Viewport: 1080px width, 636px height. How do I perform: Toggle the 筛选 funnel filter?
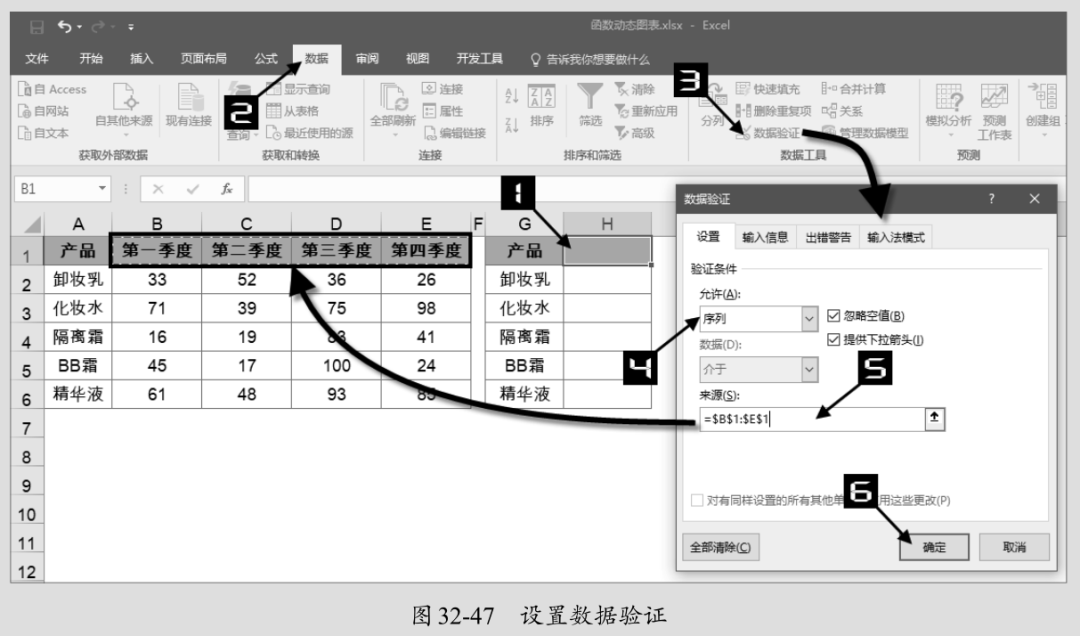(x=590, y=105)
